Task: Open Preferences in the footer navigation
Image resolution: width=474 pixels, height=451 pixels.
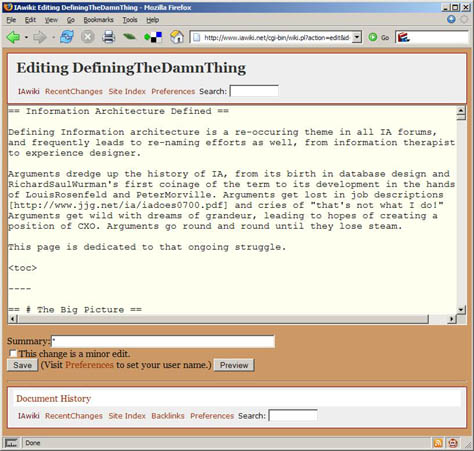Action: point(212,416)
